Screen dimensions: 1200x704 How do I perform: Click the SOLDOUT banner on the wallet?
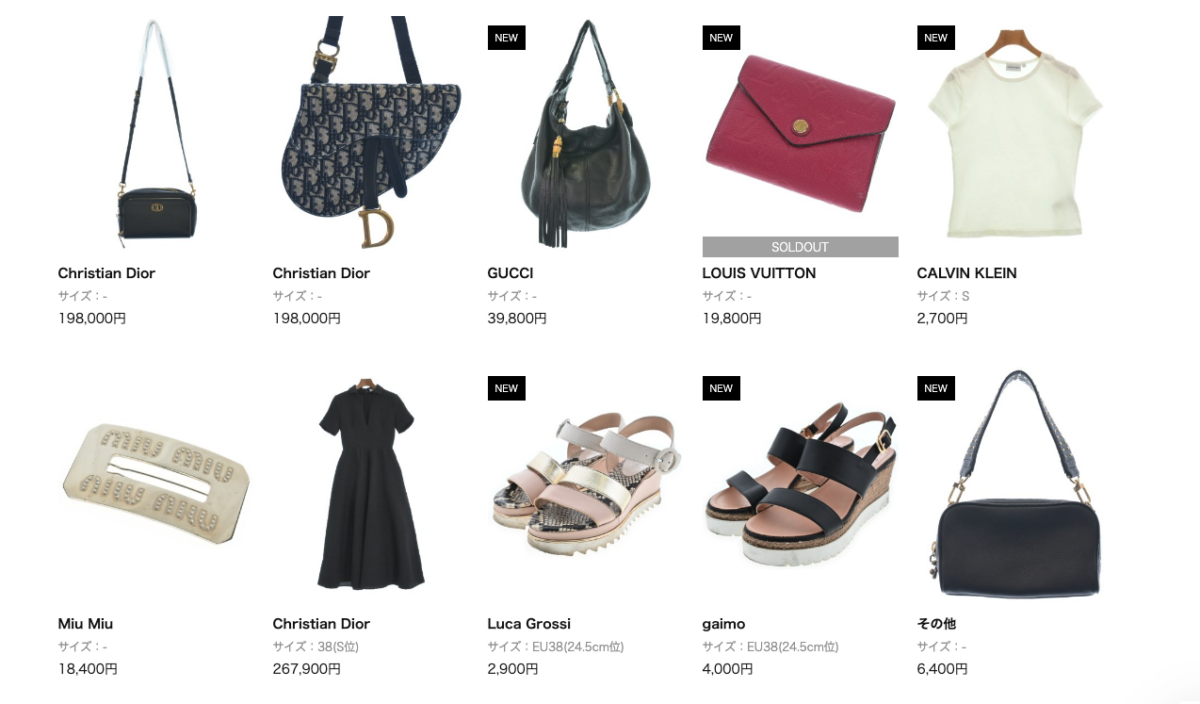coord(800,247)
